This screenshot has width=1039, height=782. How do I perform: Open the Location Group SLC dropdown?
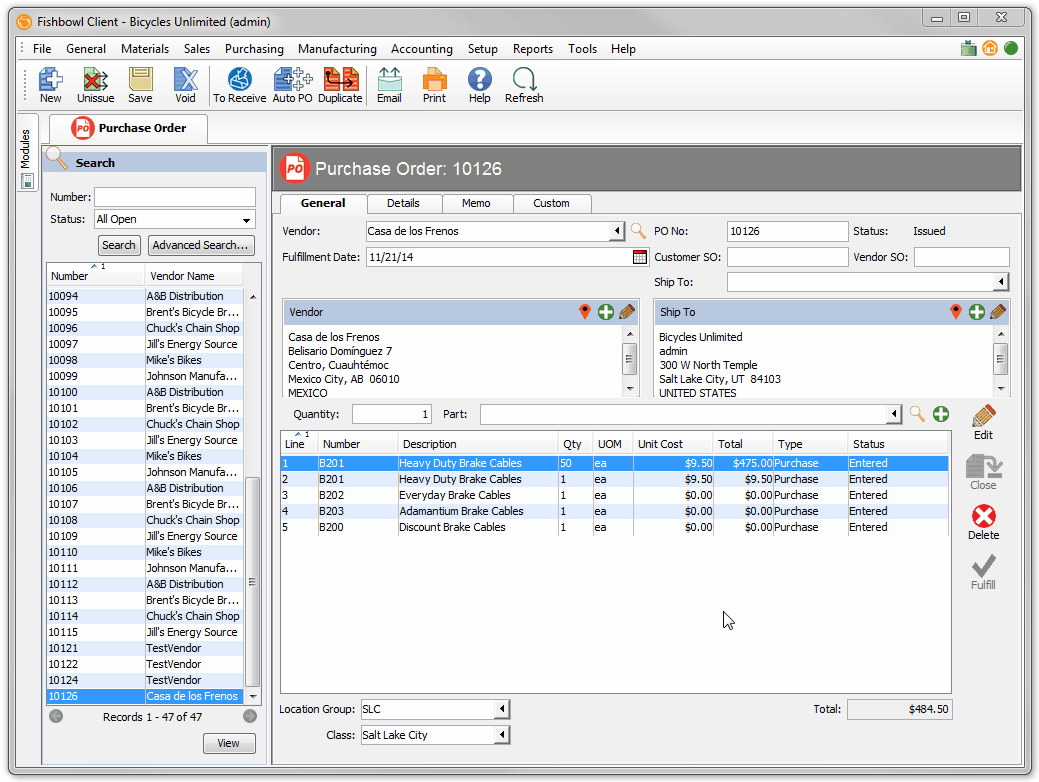pyautogui.click(x=502, y=709)
